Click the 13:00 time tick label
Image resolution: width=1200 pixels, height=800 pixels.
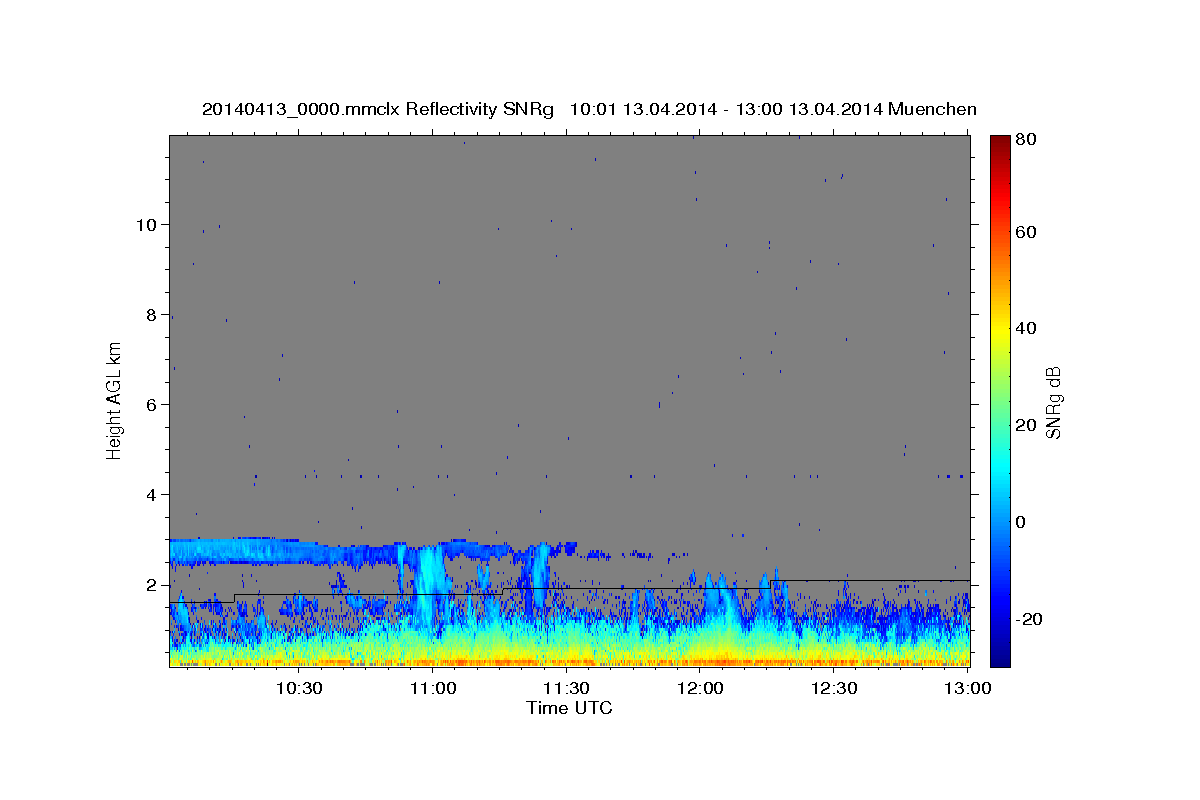point(967,688)
